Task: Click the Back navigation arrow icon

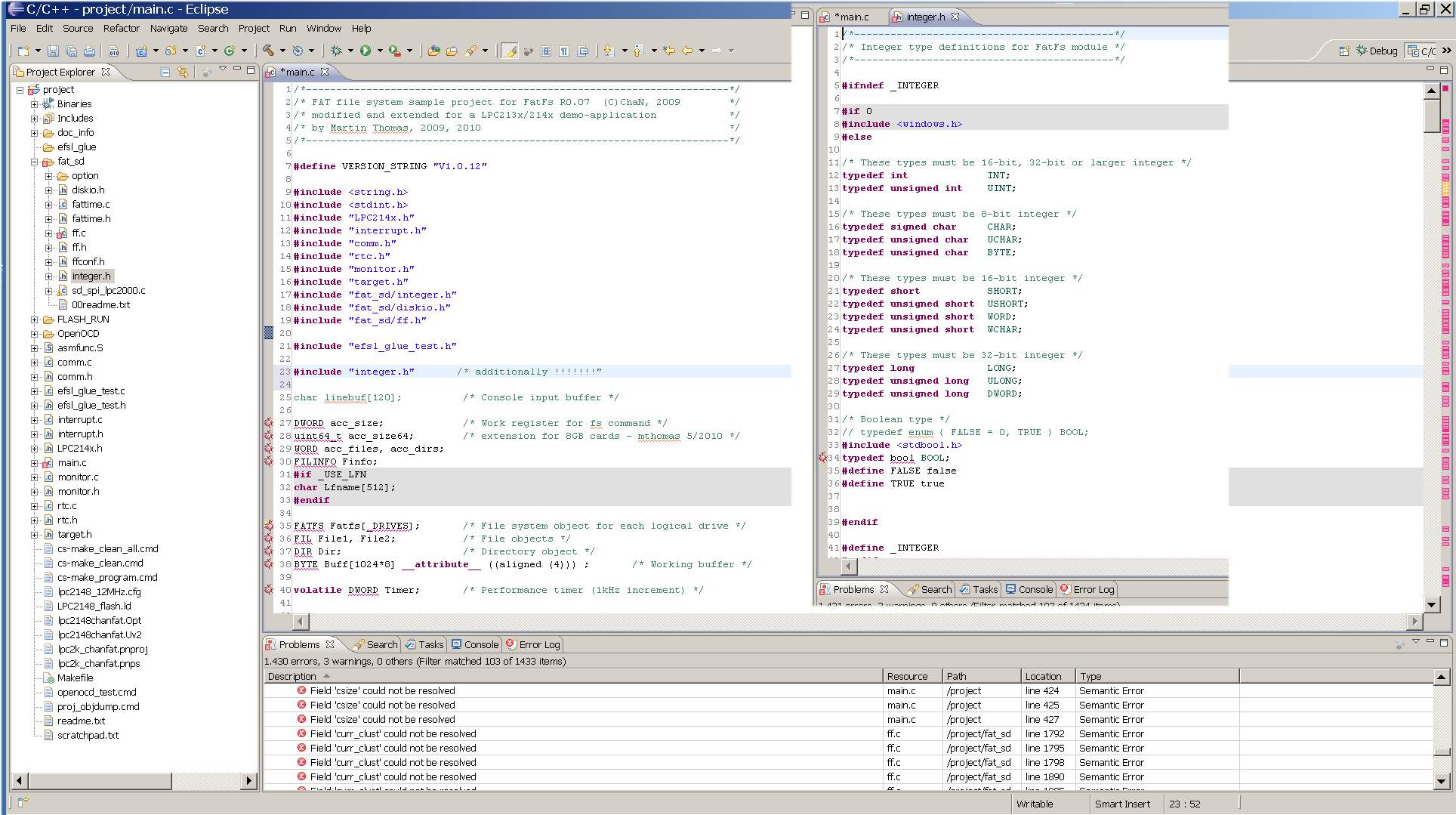Action: (687, 51)
